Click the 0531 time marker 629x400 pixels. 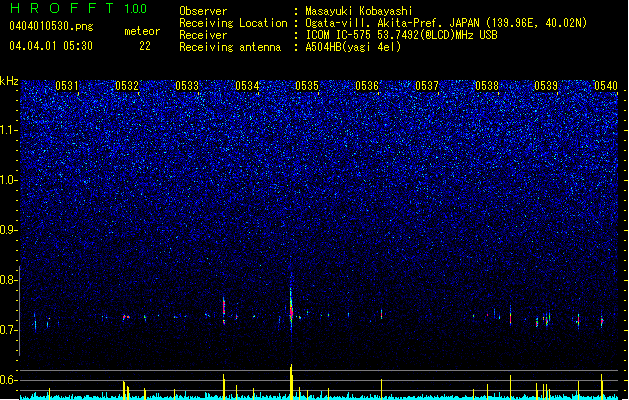click(67, 85)
